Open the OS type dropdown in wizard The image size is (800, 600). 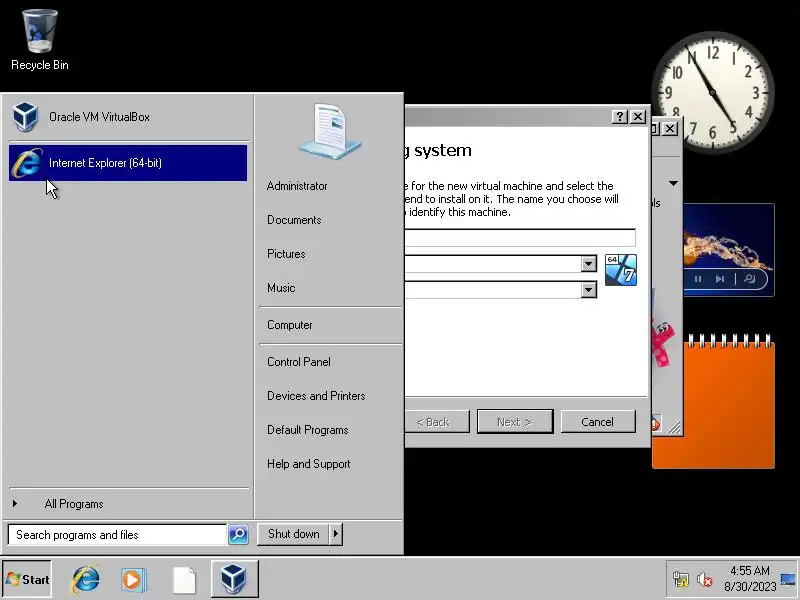pyautogui.click(x=589, y=264)
